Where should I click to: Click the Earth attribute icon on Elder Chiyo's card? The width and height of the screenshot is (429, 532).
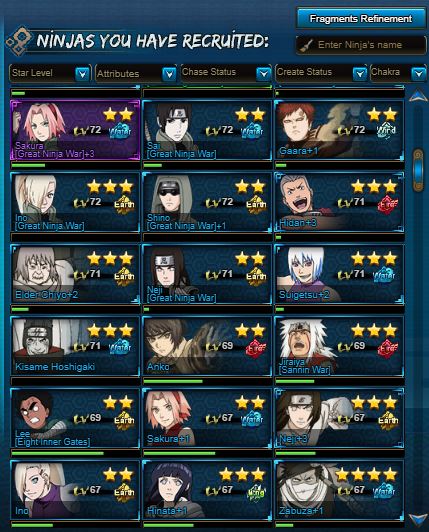tap(124, 276)
